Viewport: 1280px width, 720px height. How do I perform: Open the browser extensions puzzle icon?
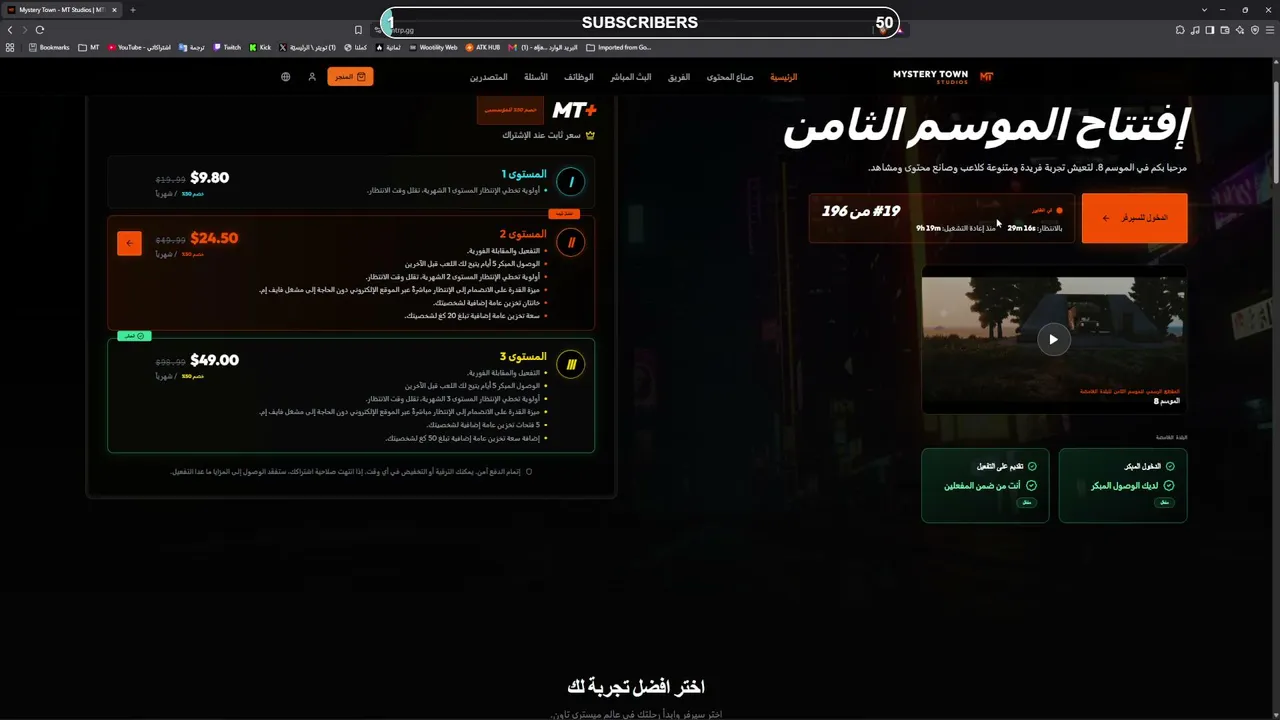(1180, 30)
